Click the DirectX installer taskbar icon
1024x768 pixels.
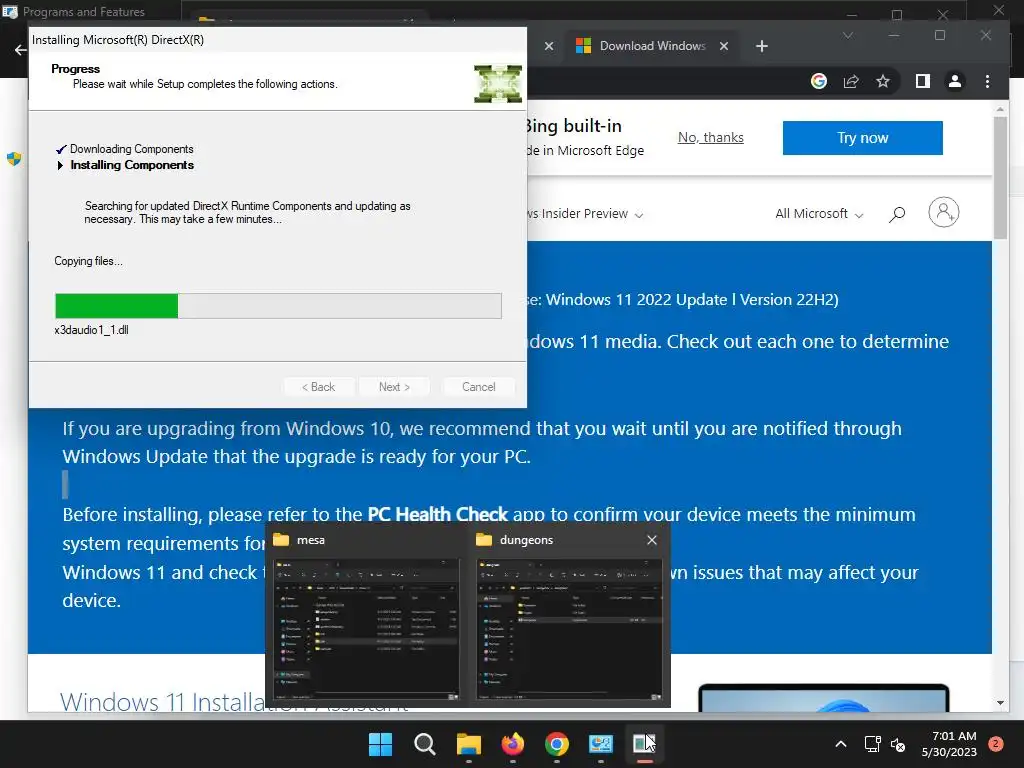644,744
